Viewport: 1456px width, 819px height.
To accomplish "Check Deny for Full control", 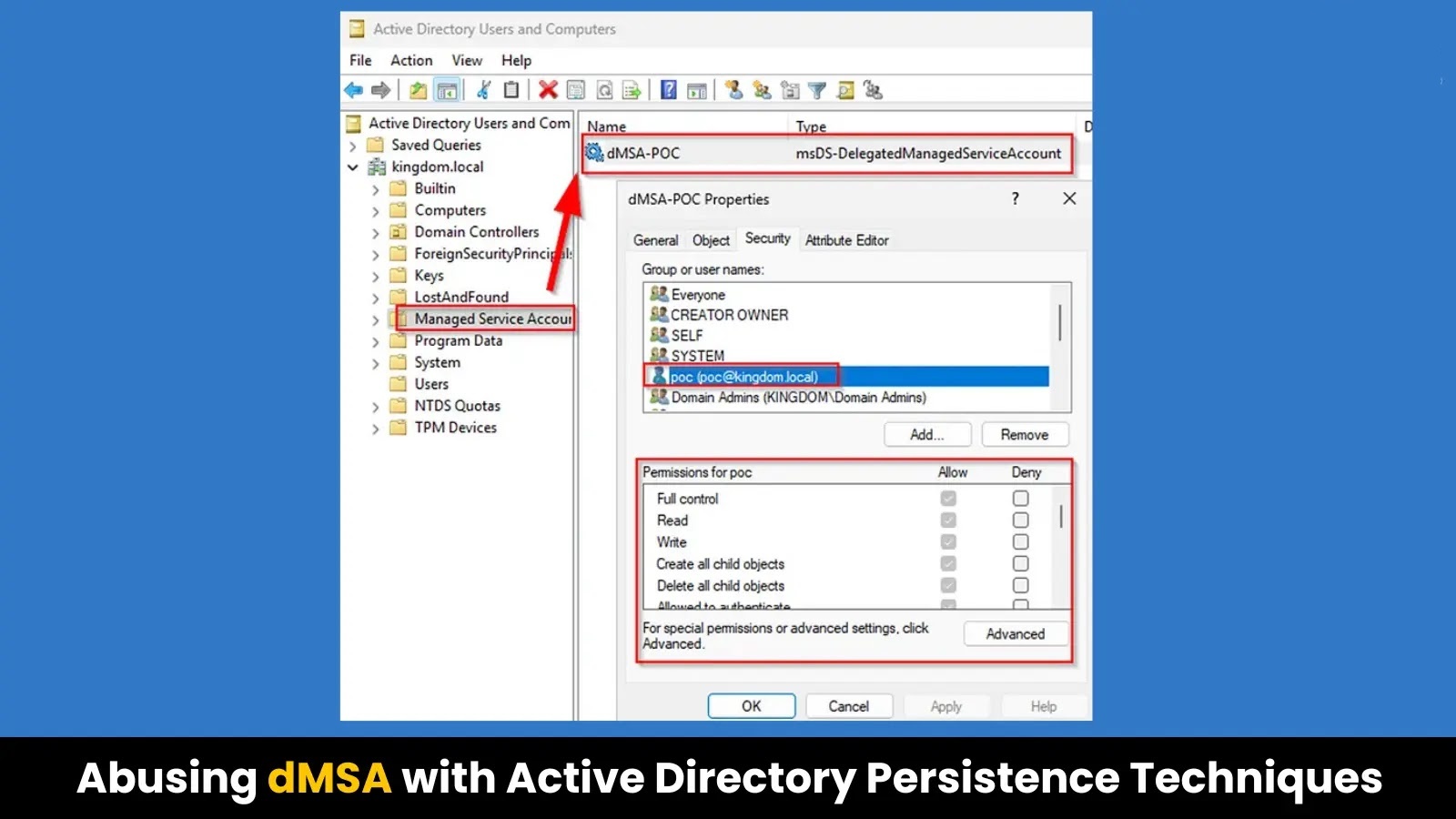I will click(x=1021, y=499).
